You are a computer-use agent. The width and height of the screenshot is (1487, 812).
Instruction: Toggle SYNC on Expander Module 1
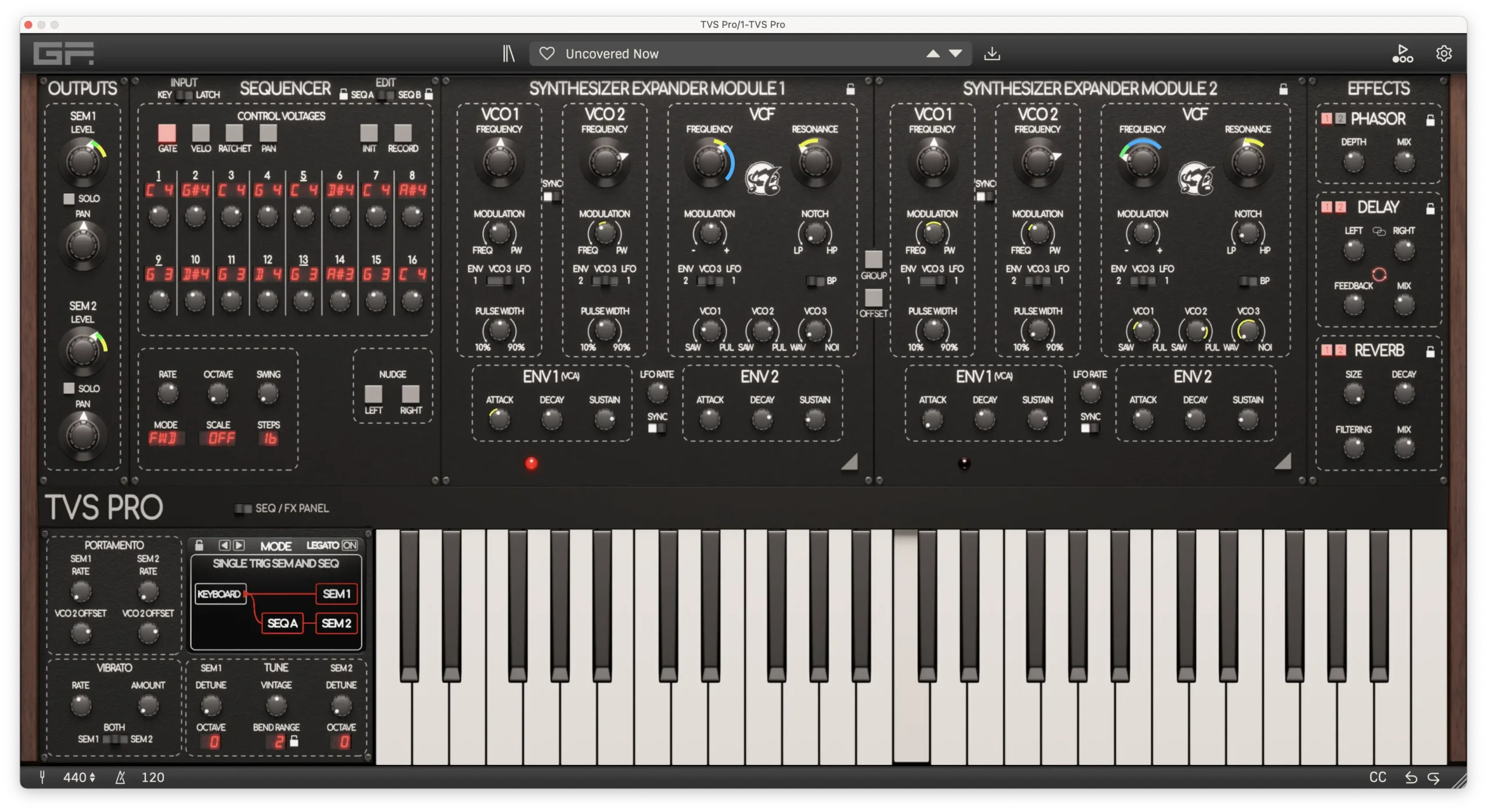click(x=551, y=197)
